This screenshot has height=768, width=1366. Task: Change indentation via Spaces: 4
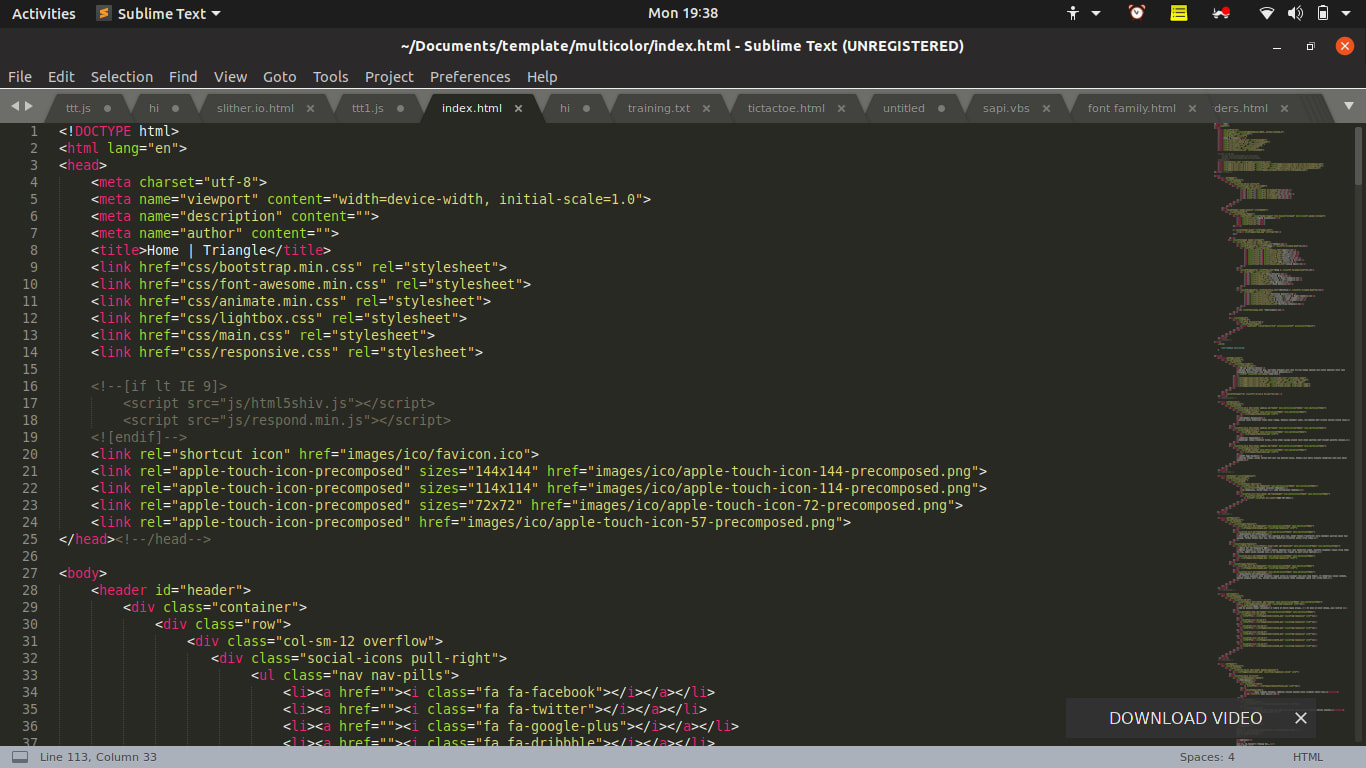pos(1207,757)
